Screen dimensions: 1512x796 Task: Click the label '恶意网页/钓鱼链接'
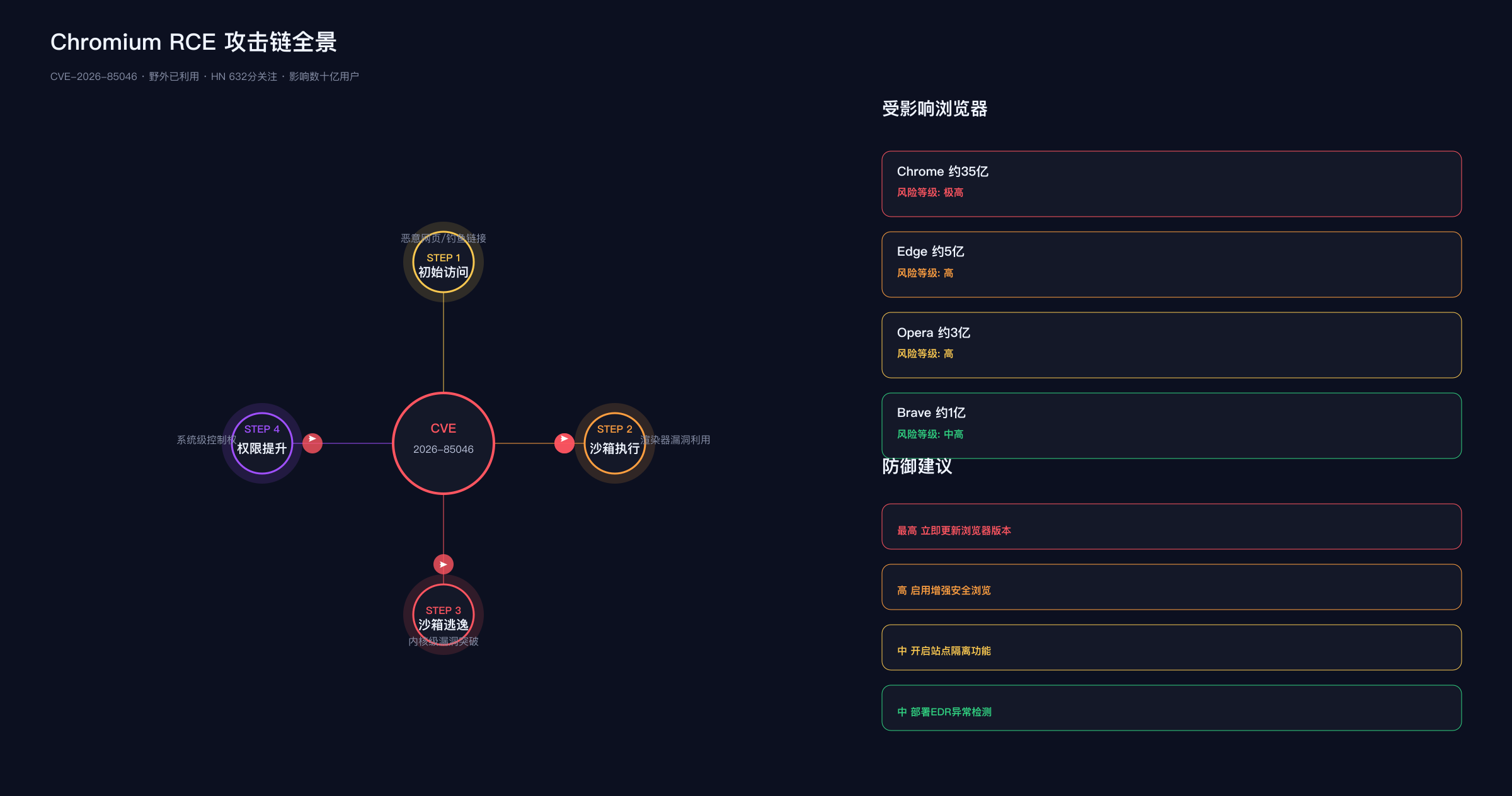[x=444, y=238]
